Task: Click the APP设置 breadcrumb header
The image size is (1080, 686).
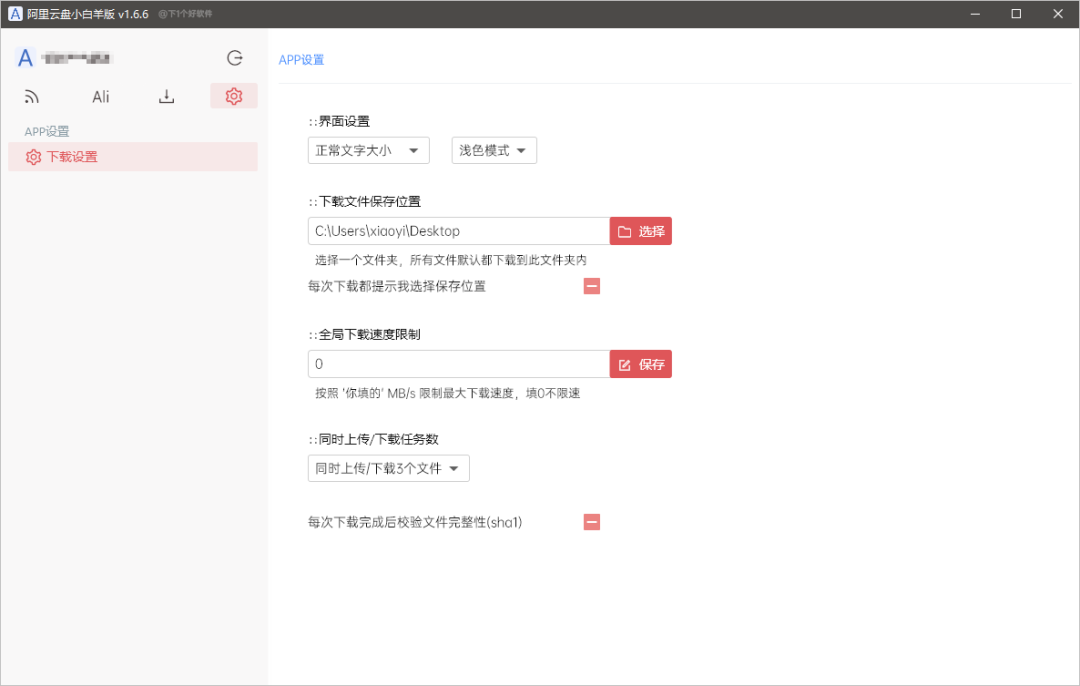Action: point(301,60)
